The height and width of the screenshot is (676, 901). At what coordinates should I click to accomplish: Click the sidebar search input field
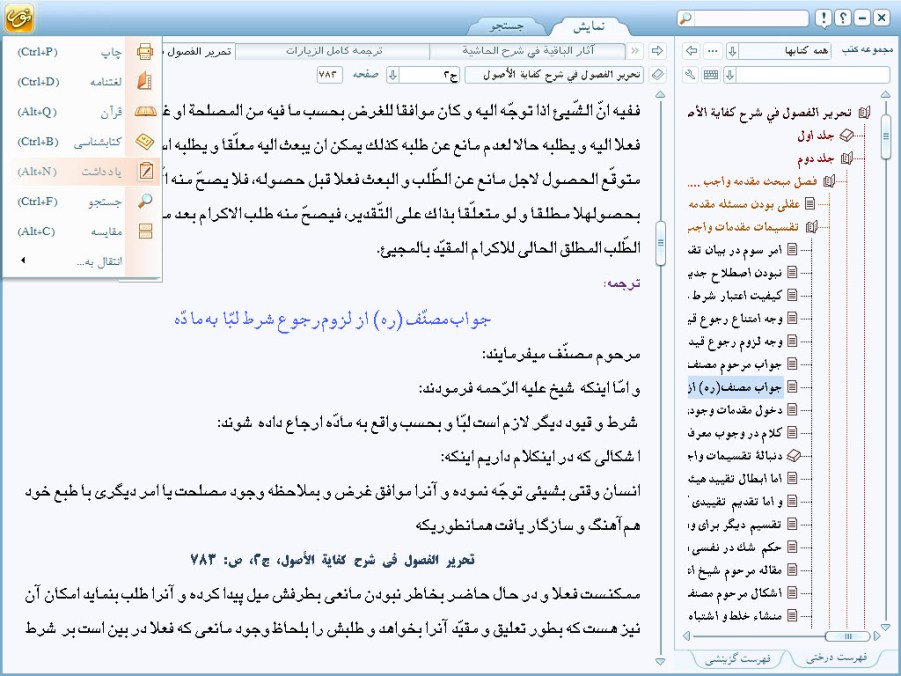[x=813, y=75]
